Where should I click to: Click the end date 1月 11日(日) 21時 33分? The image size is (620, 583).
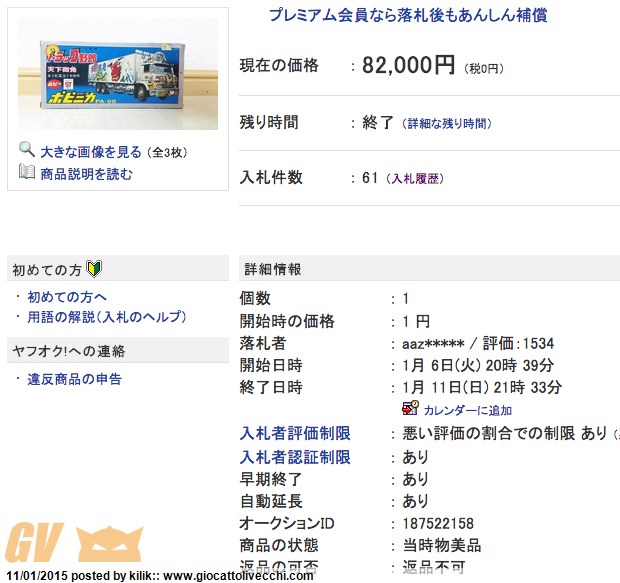pos(482,387)
